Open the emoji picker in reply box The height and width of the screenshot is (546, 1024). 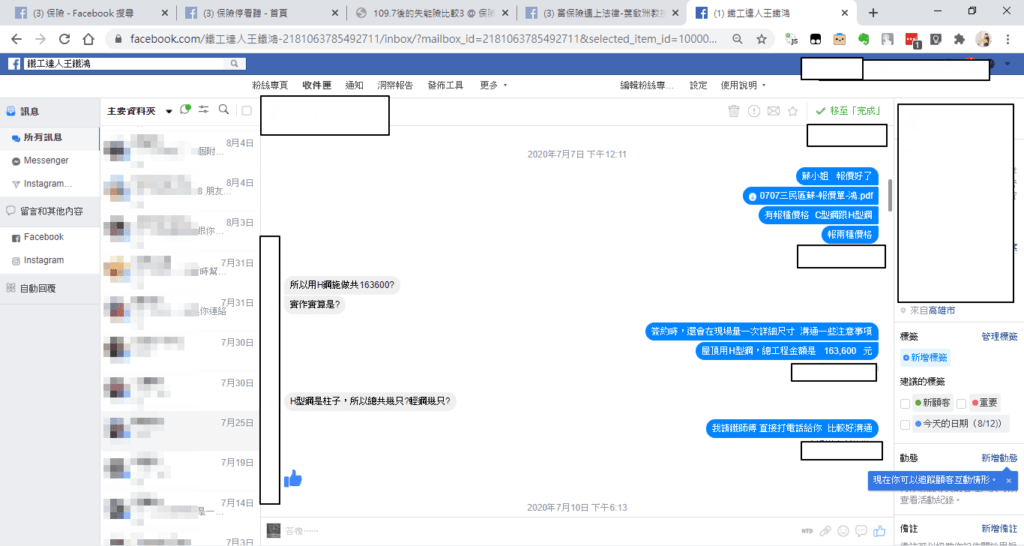845,530
